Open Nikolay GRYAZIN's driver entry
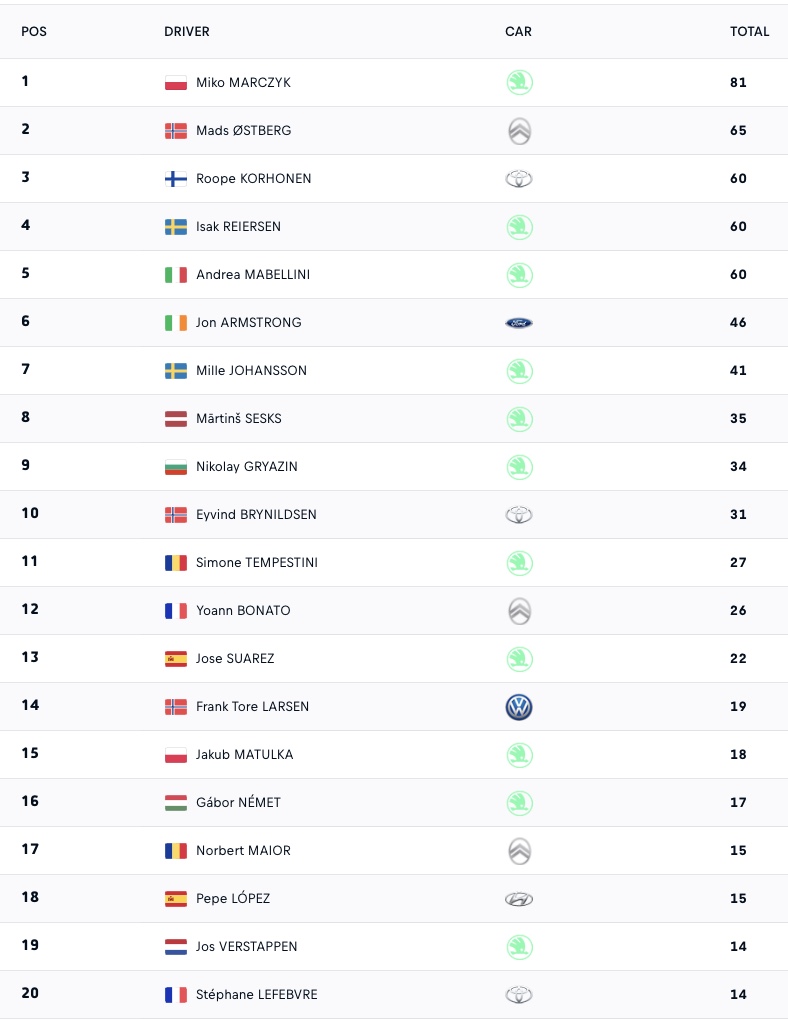The image size is (788, 1020). click(x=247, y=466)
